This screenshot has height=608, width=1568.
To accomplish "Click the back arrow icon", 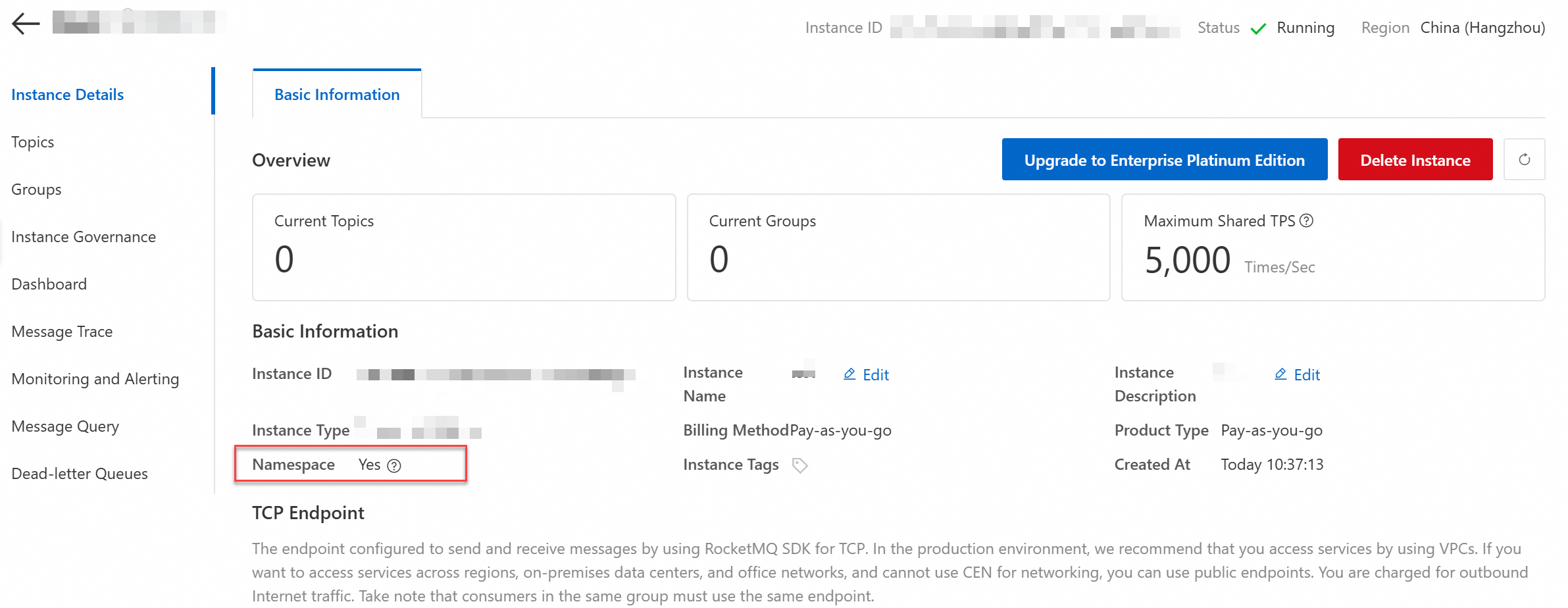I will [x=26, y=24].
